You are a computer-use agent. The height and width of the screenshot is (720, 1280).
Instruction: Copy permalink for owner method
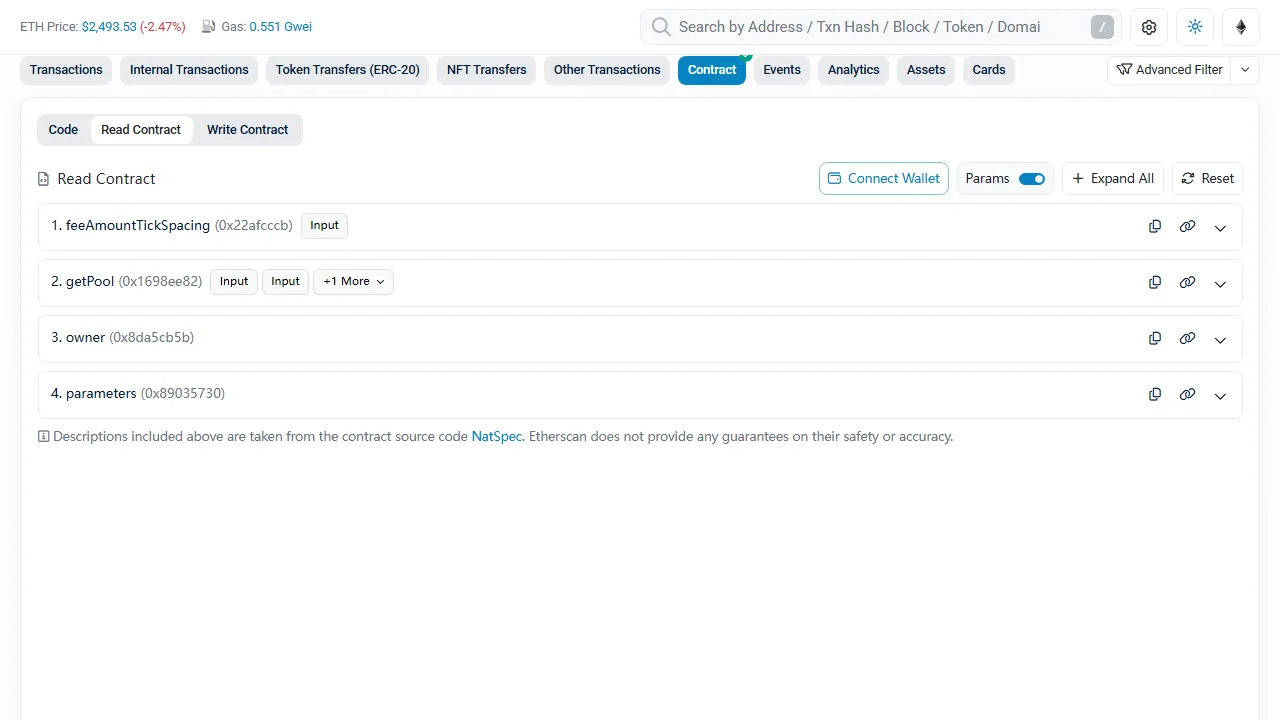[x=1187, y=338]
